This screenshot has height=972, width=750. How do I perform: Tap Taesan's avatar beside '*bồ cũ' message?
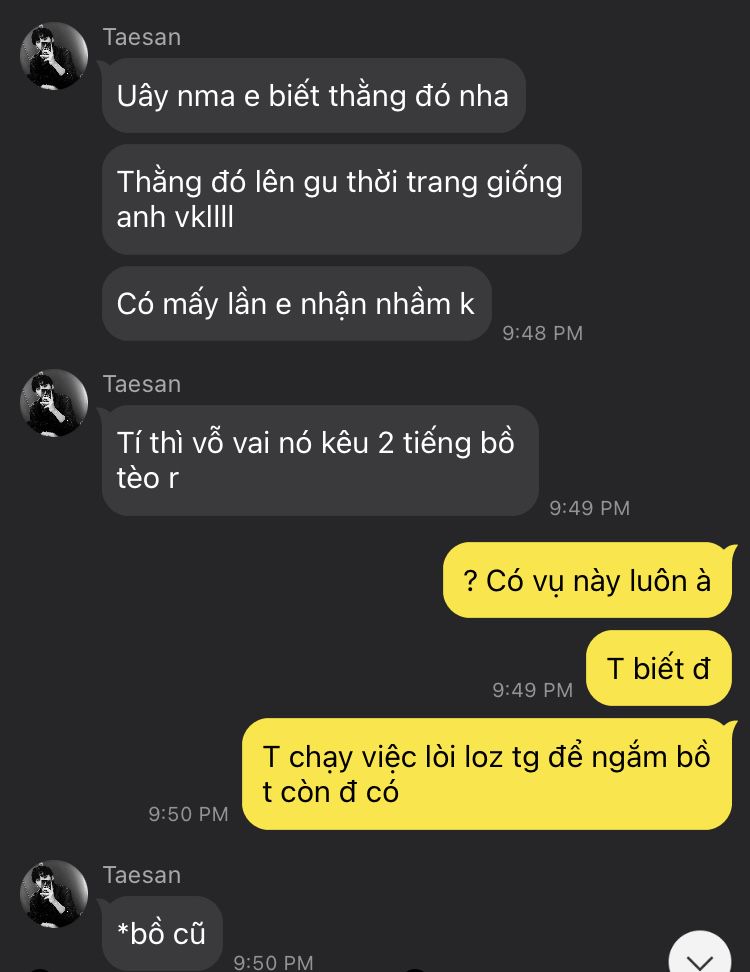point(54,894)
